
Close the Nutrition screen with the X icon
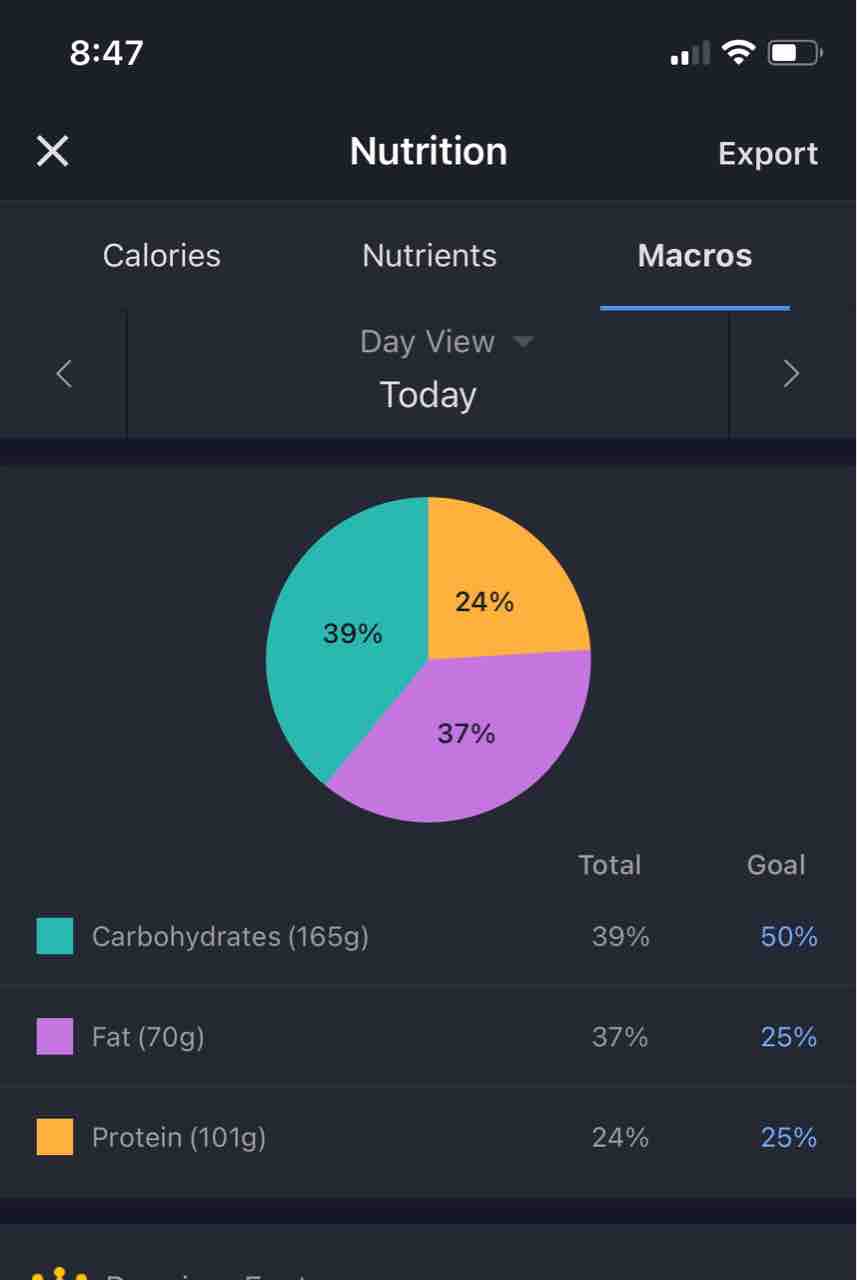52,152
